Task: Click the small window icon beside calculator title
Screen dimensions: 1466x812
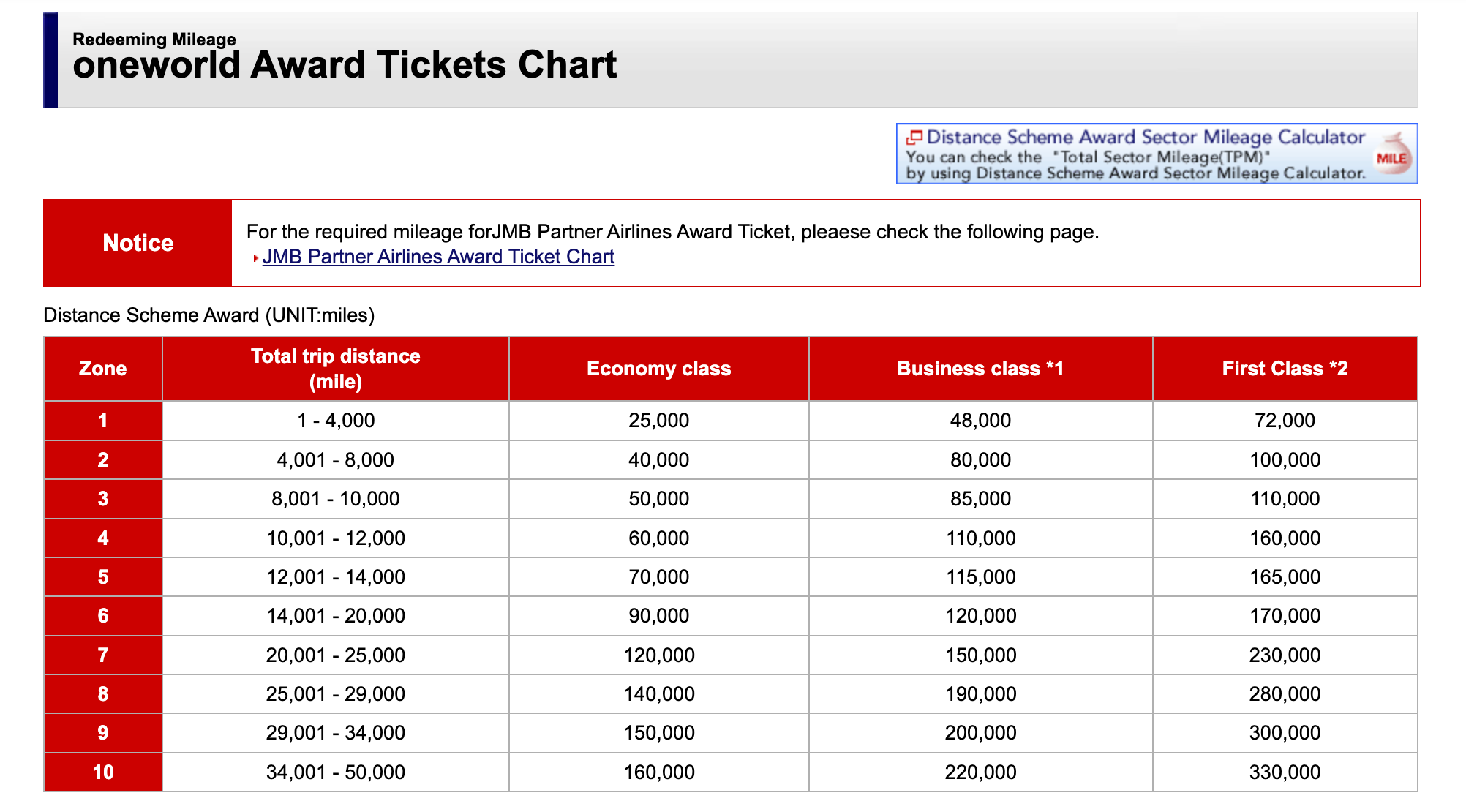Action: coord(914,137)
